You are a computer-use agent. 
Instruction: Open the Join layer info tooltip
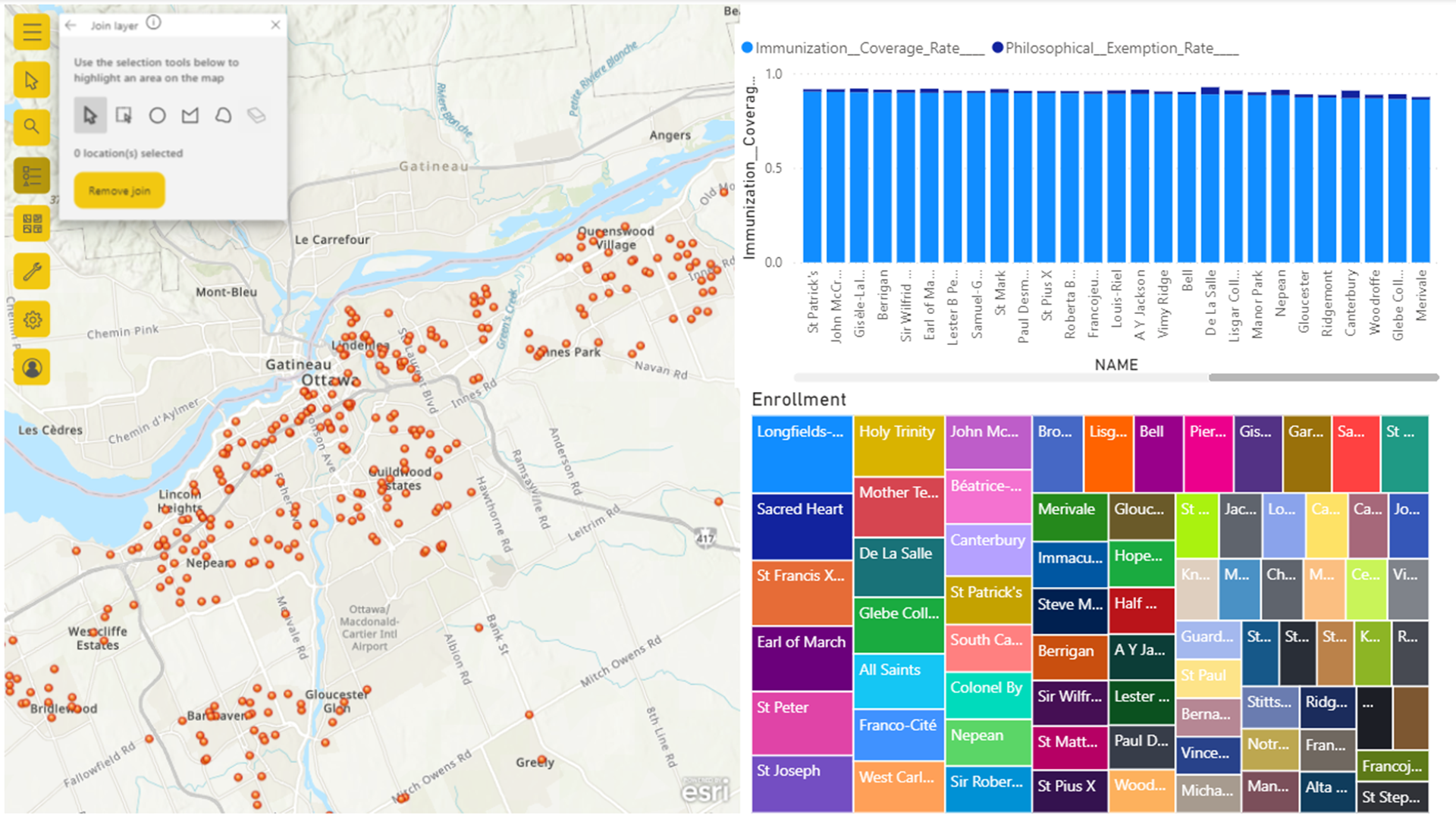coord(153,23)
